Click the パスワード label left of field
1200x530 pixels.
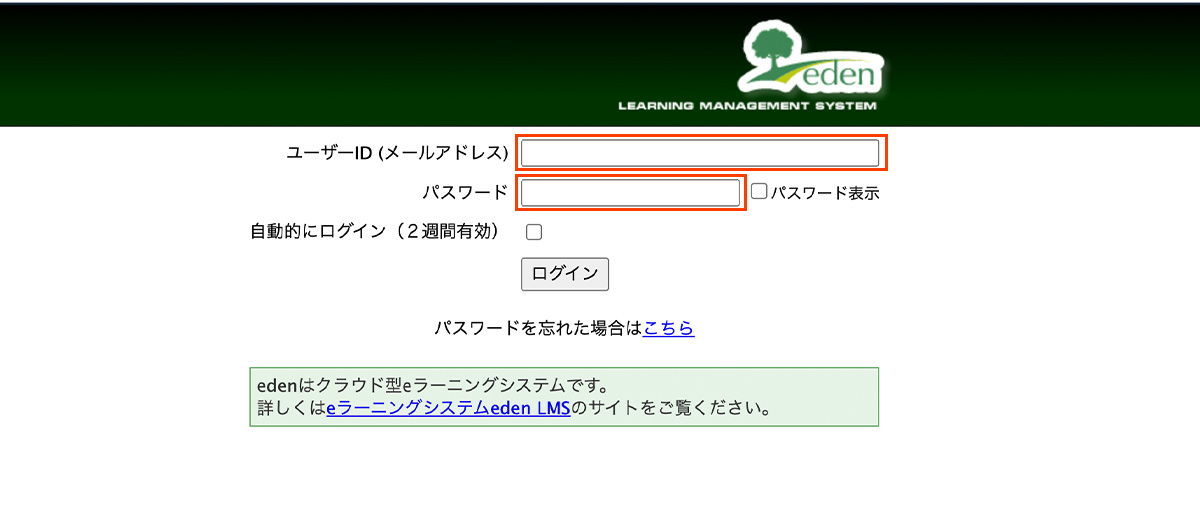[465, 192]
